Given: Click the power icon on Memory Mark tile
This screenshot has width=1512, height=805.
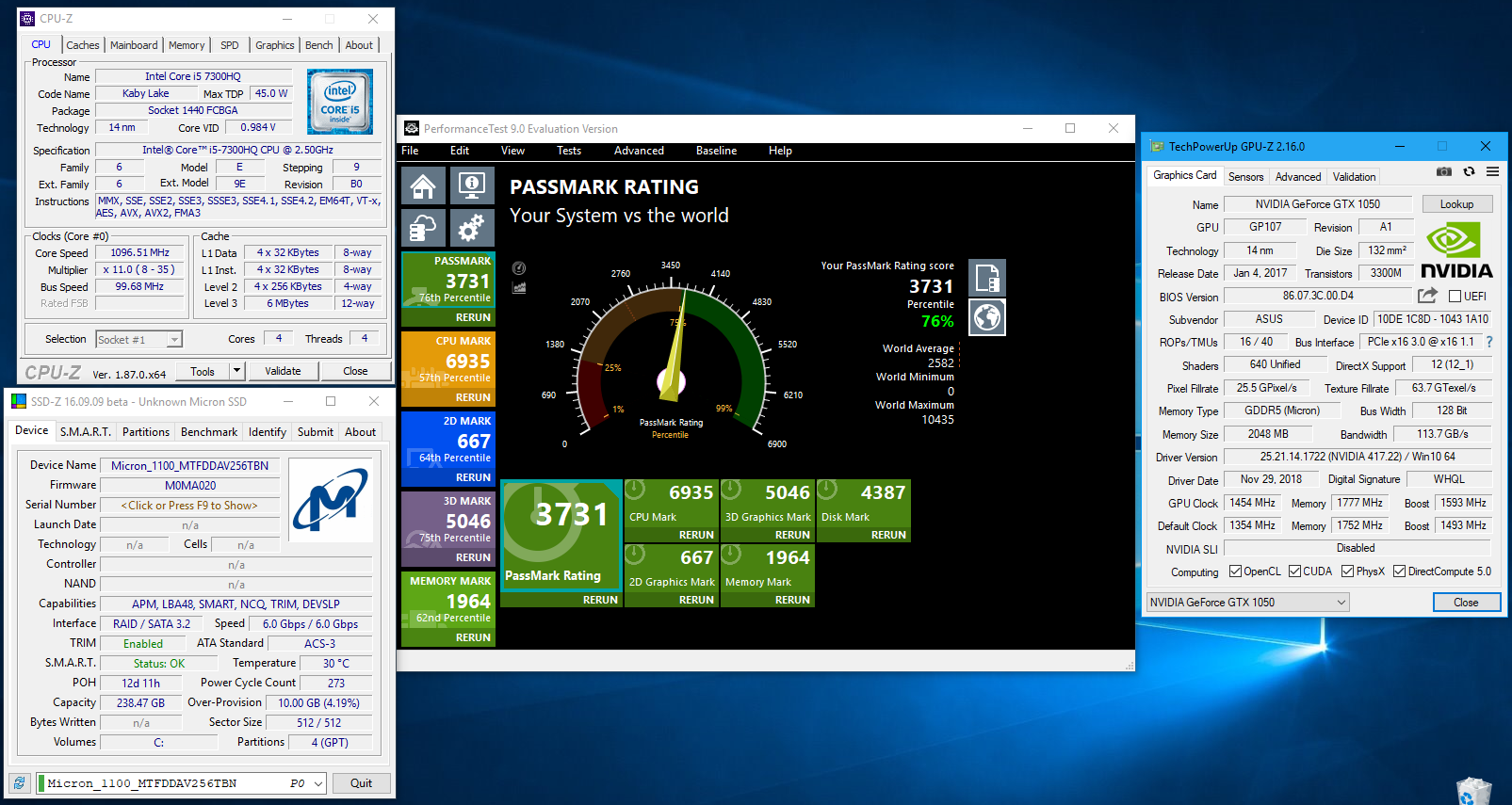Looking at the screenshot, I should (x=731, y=555).
